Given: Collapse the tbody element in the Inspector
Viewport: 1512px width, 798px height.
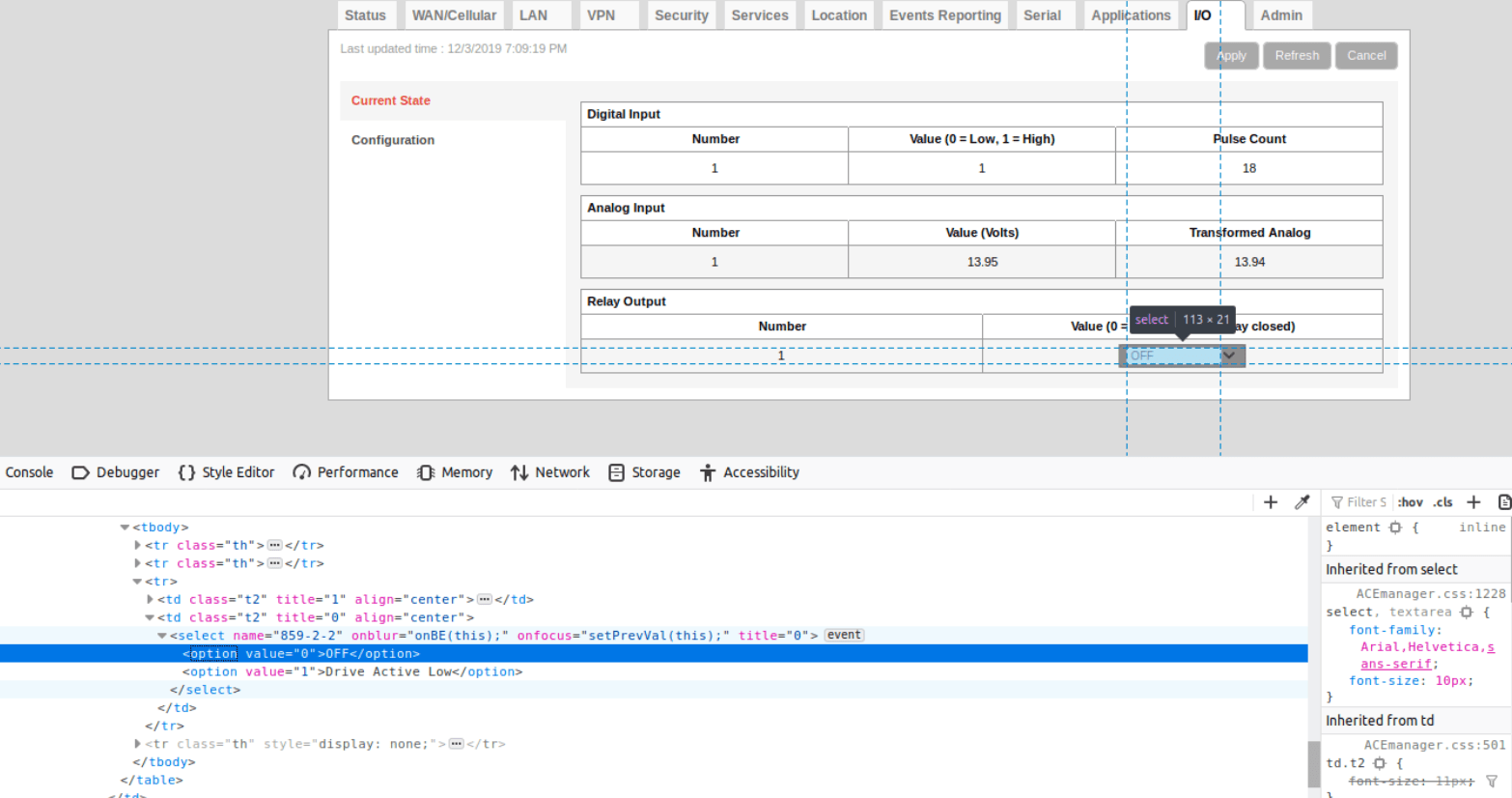Looking at the screenshot, I should [x=125, y=527].
